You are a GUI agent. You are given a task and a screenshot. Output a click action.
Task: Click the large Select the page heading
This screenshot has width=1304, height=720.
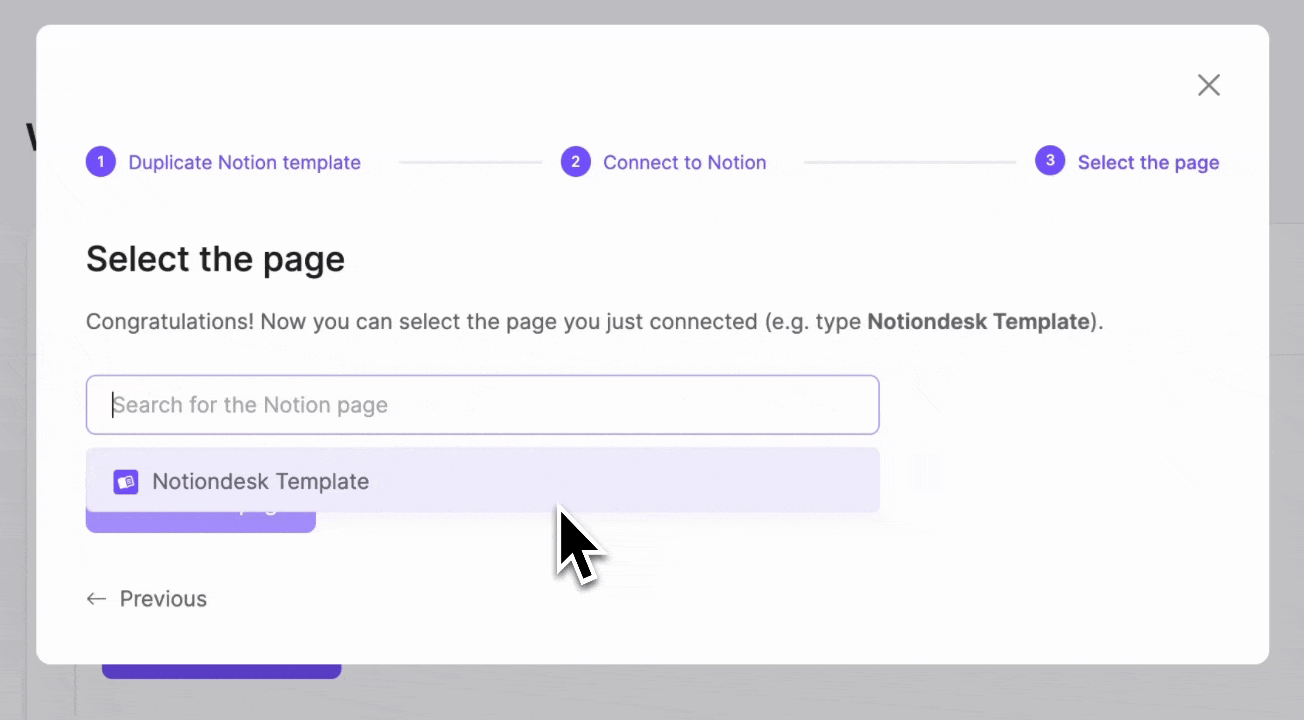pos(215,259)
